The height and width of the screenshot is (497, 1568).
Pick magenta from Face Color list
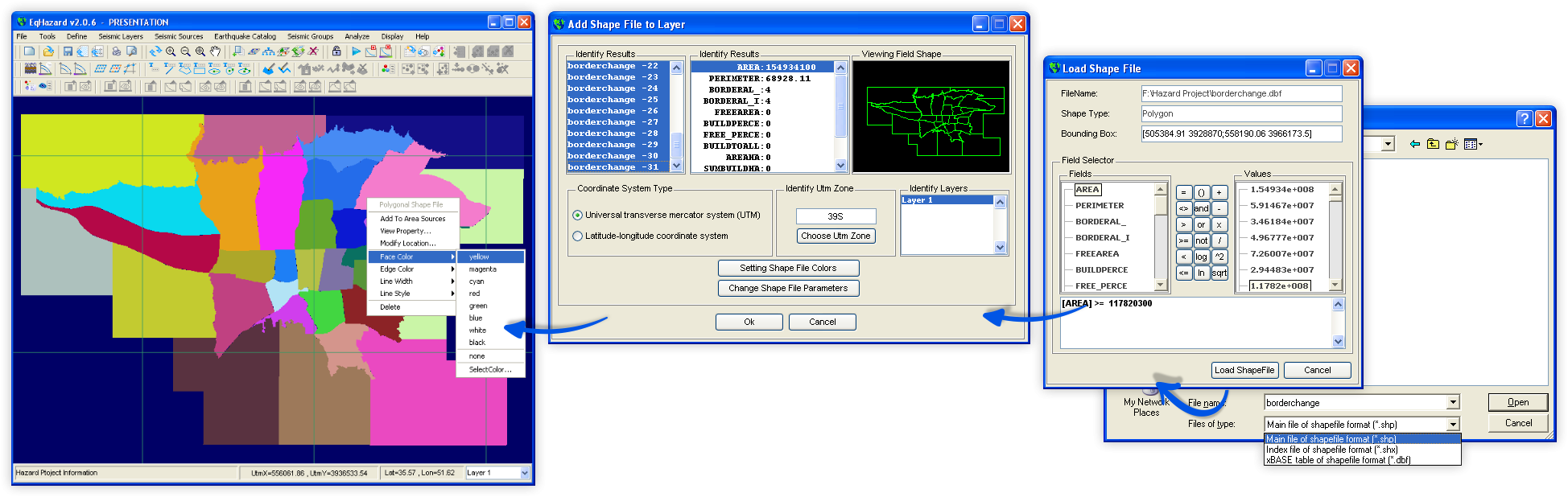click(483, 269)
